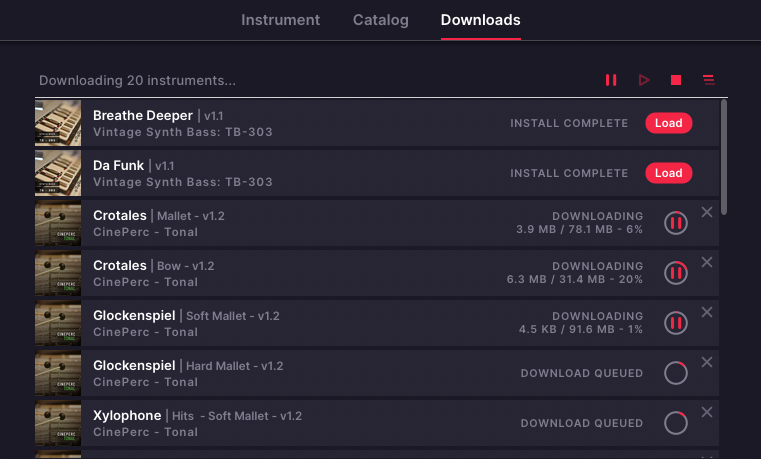
Task: Click '4.5 KB / 91.6 MB - 1%' progress text
Action: coord(580,329)
